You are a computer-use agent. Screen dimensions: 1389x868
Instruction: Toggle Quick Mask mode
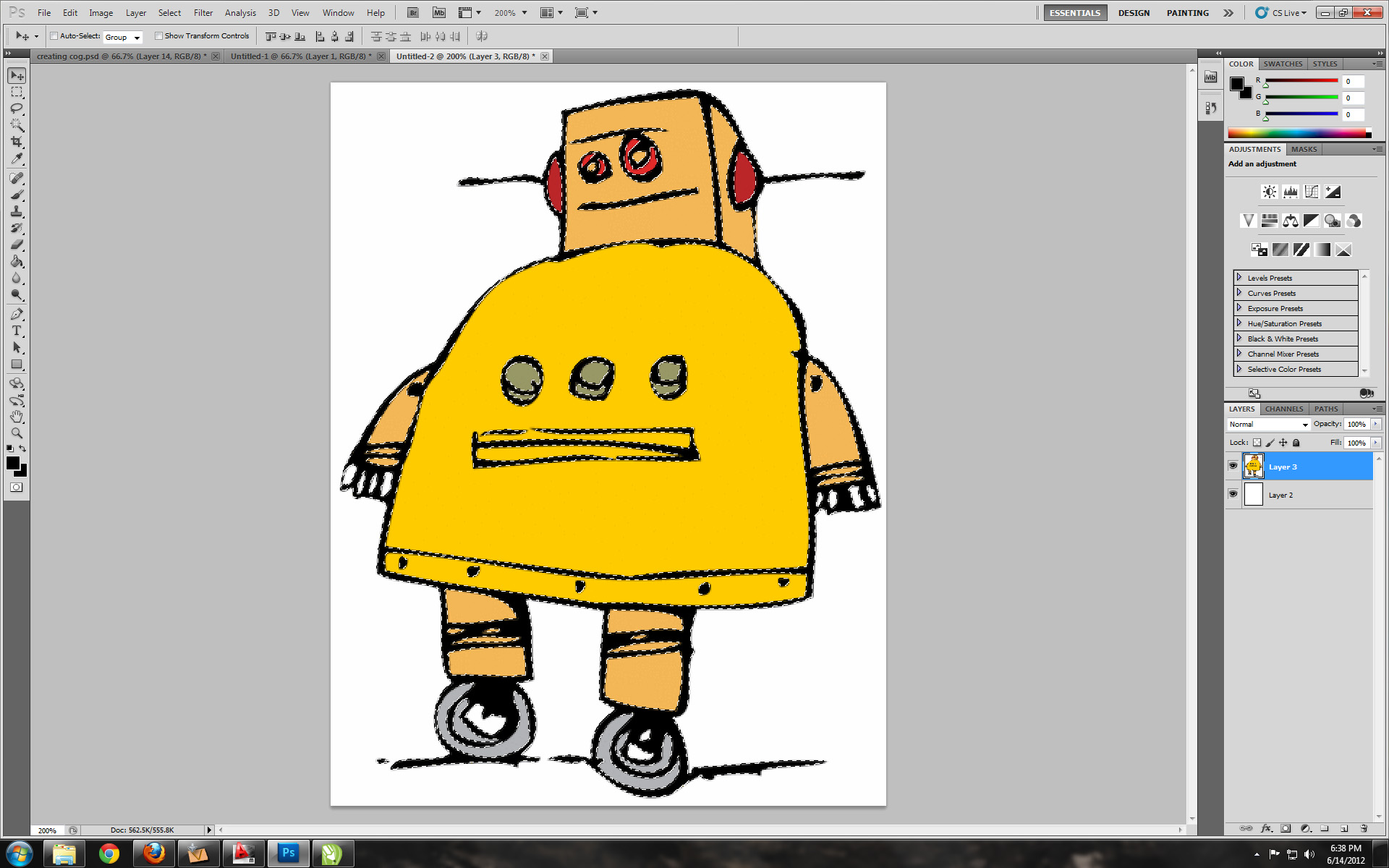(17, 488)
